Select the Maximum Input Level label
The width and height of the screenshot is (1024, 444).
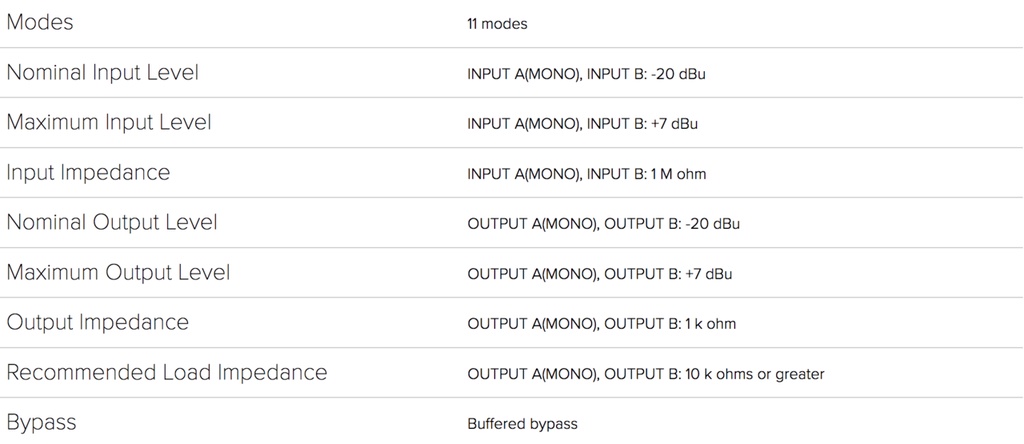(109, 122)
